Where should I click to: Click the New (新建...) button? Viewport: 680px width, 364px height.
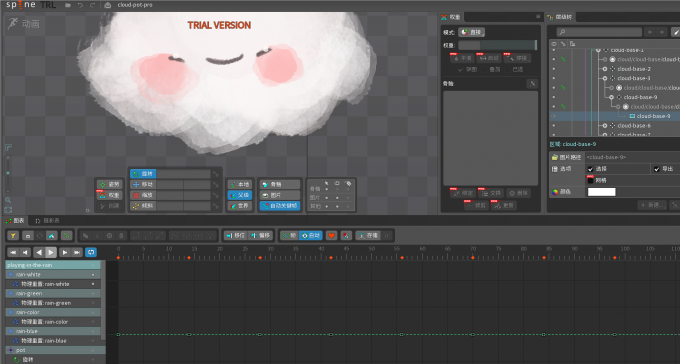point(652,205)
